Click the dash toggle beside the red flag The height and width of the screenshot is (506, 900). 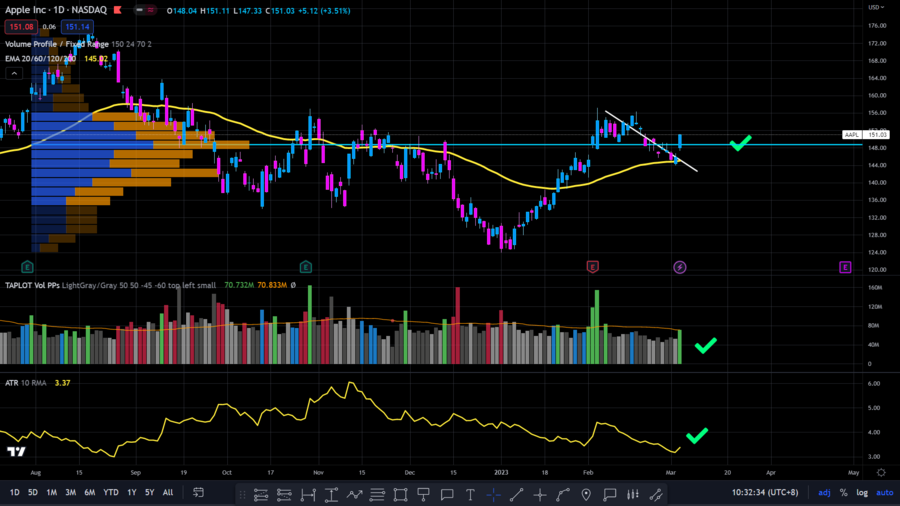coord(139,10)
